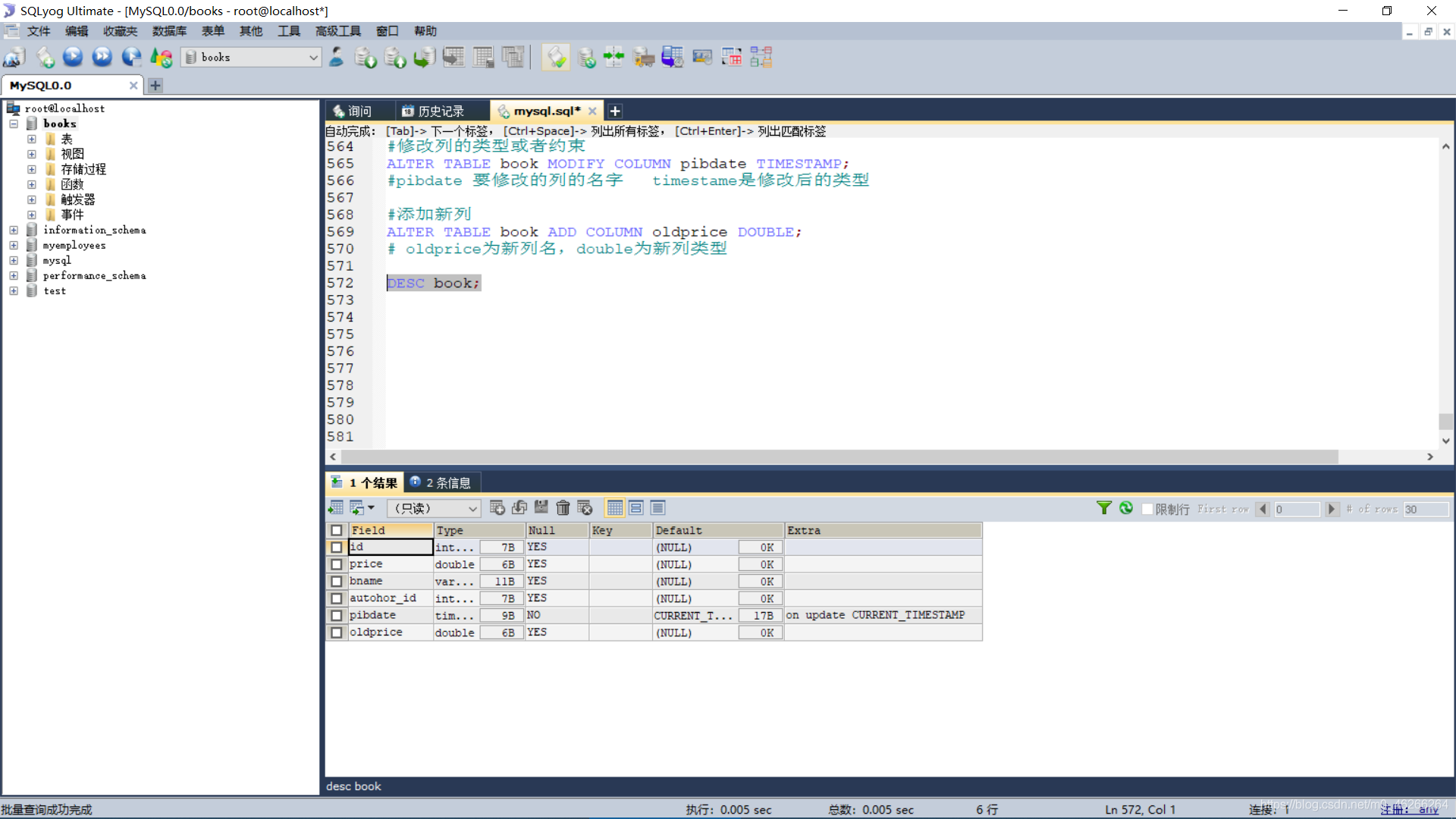Expand the test database

14,290
